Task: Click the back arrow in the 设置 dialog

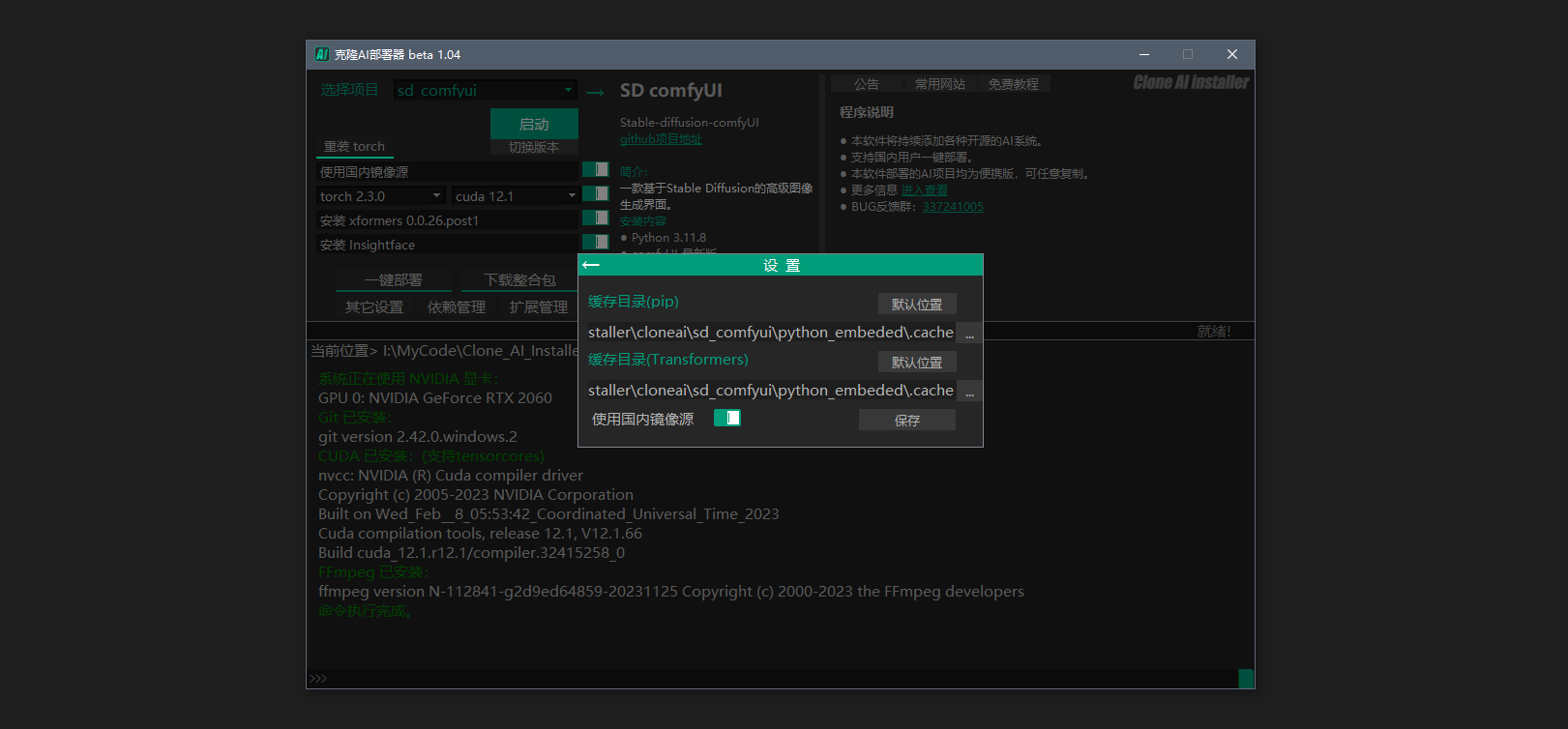Action: [x=591, y=265]
